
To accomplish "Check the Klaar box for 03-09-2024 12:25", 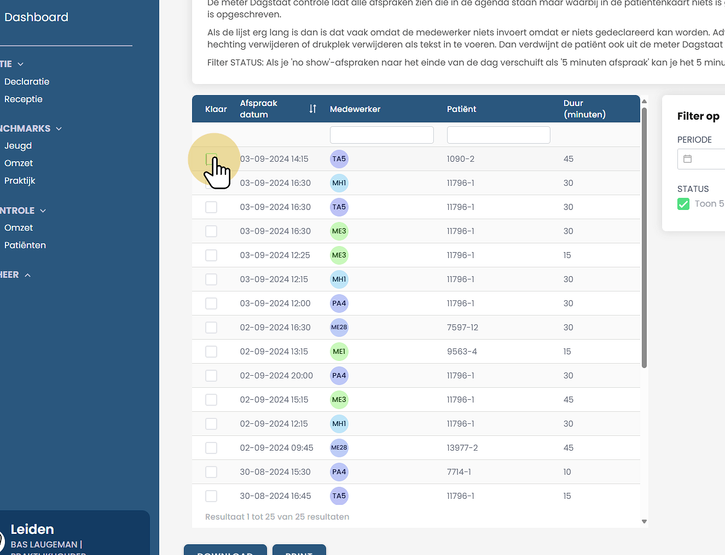I will coord(211,255).
